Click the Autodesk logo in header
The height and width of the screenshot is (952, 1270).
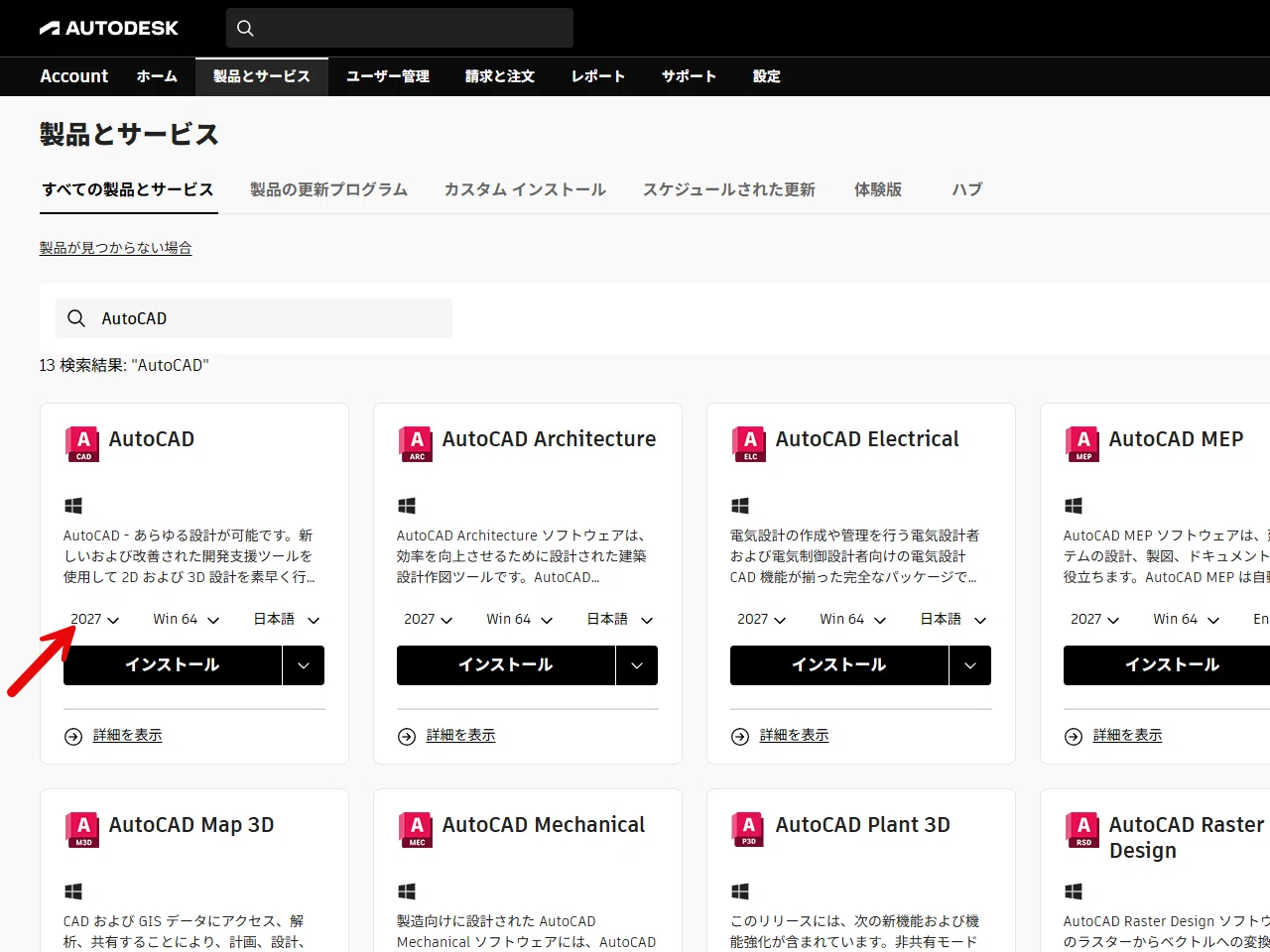click(x=109, y=28)
